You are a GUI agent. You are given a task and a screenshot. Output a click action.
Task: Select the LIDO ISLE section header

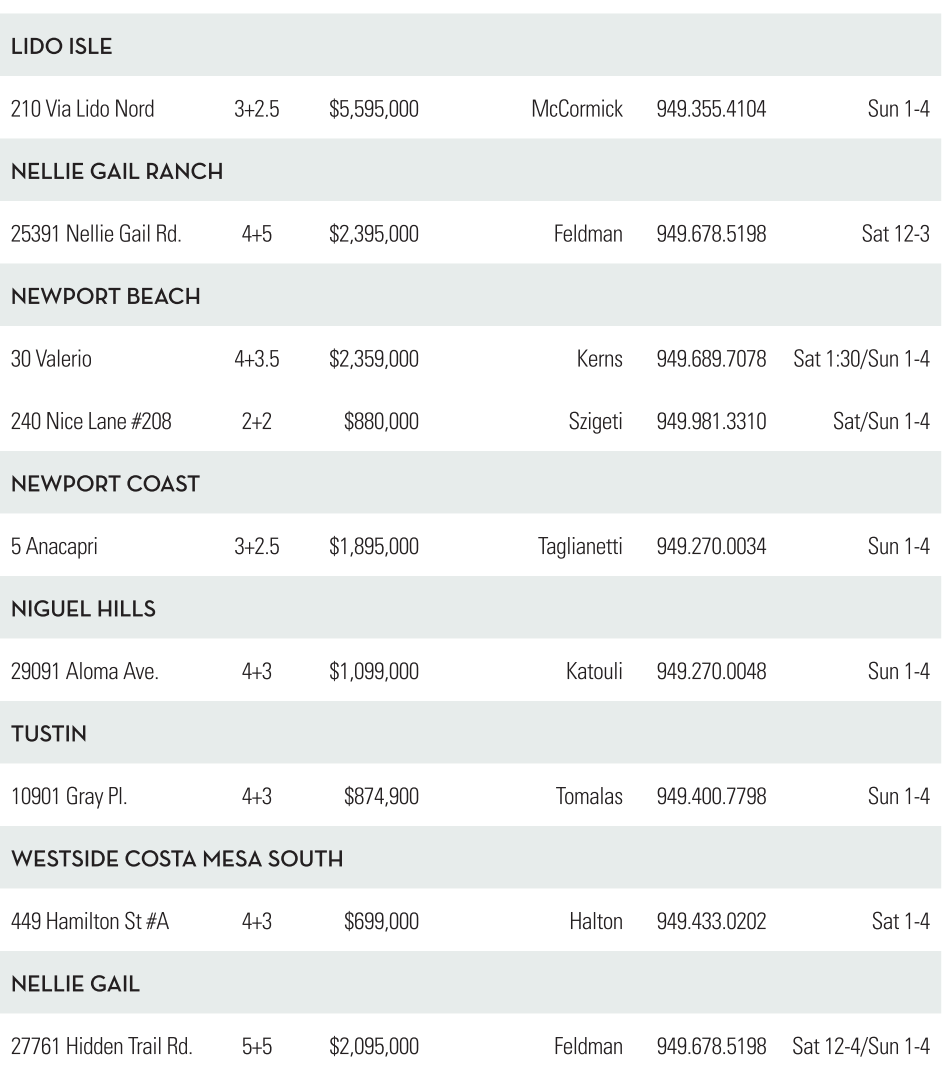pos(60,45)
